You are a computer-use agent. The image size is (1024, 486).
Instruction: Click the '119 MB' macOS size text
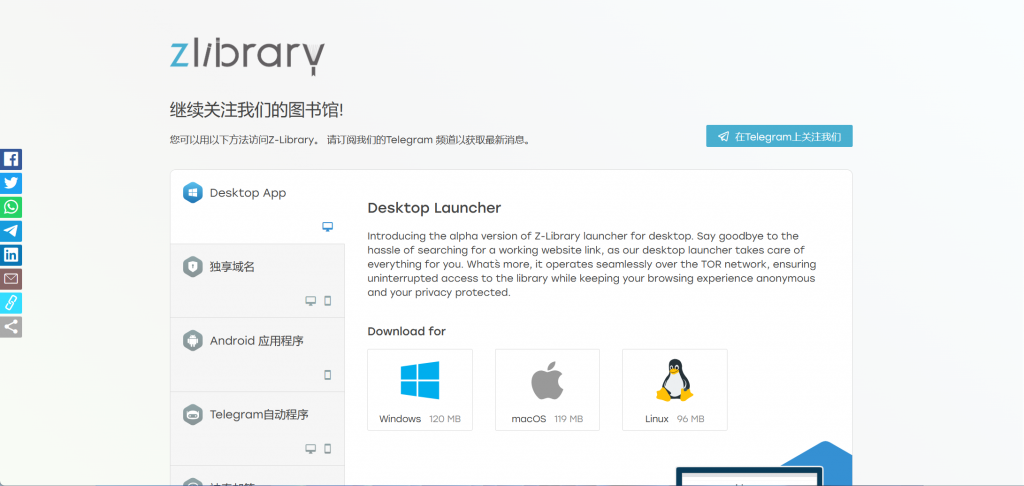pos(569,419)
